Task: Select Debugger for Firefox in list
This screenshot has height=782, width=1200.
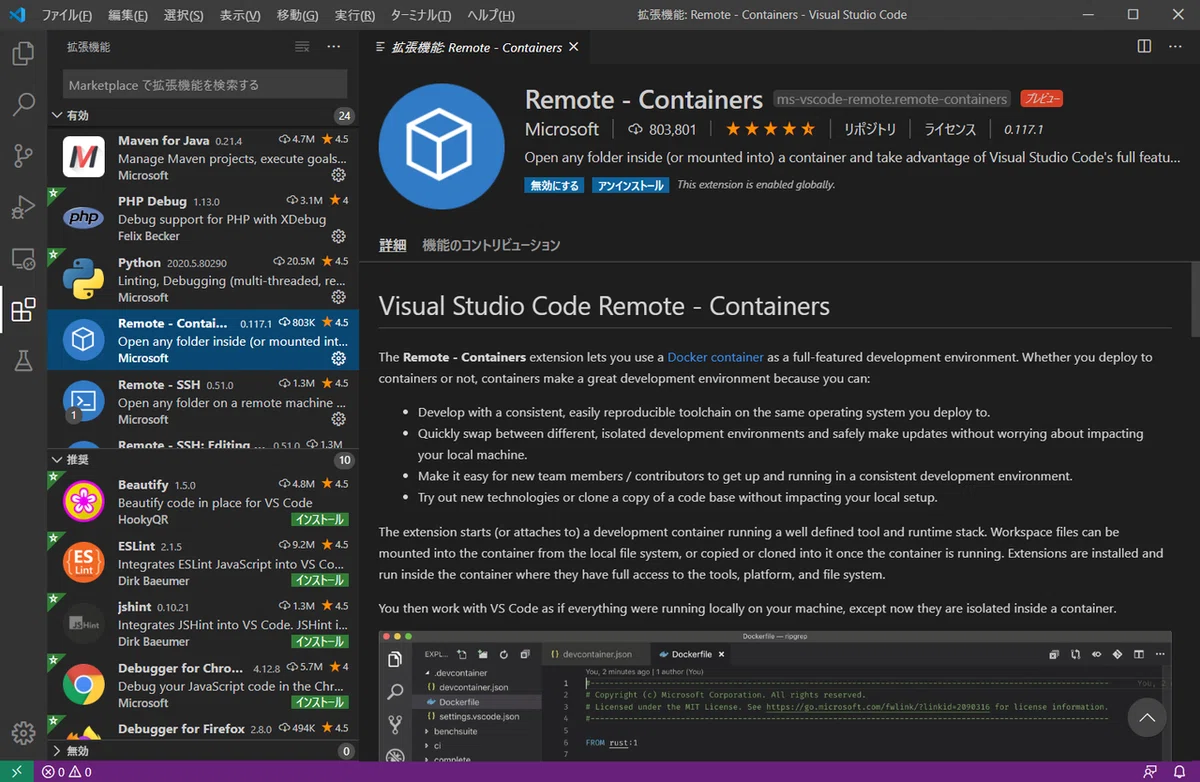Action: 203,730
